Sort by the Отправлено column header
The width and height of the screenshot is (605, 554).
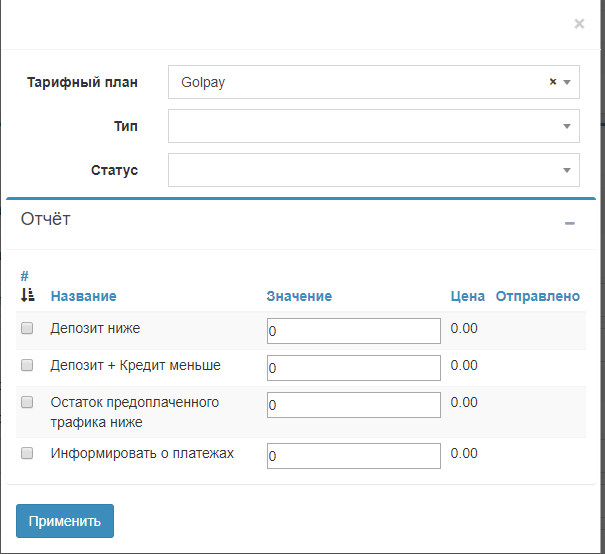tap(537, 296)
